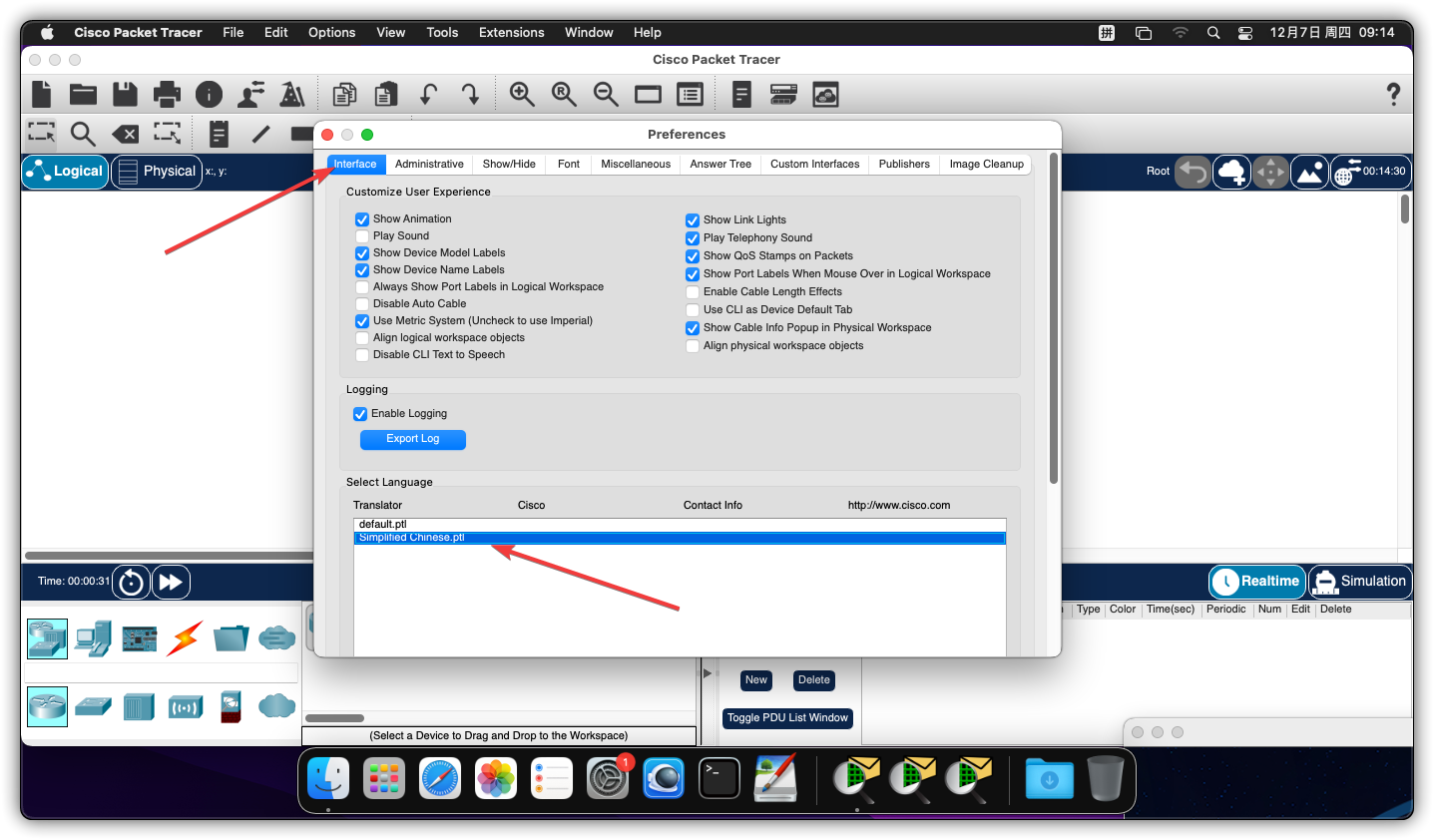Viewport: 1434px width, 840px height.
Task: Click the Delete scenario button
Action: click(814, 680)
